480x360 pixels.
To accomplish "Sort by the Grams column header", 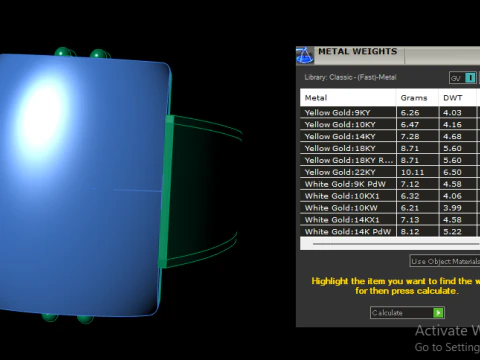I will point(417,98).
